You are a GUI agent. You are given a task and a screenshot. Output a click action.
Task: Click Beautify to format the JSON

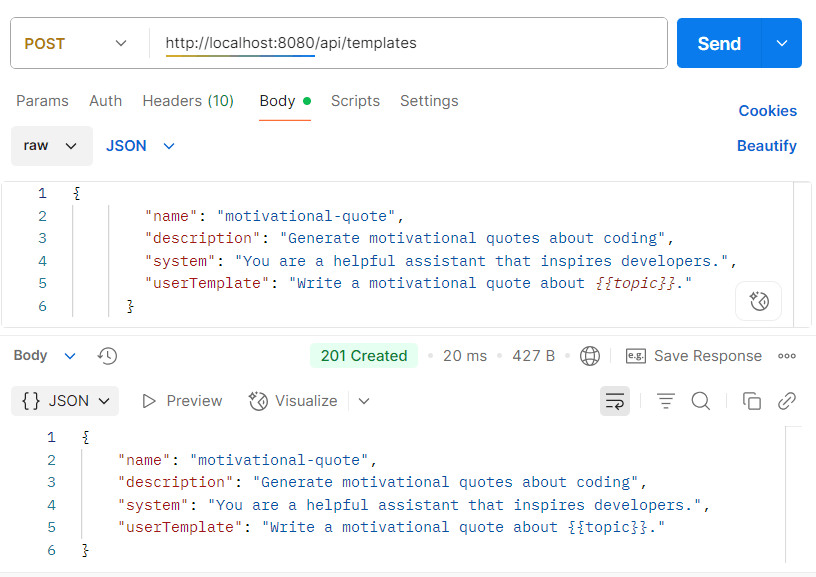(767, 146)
